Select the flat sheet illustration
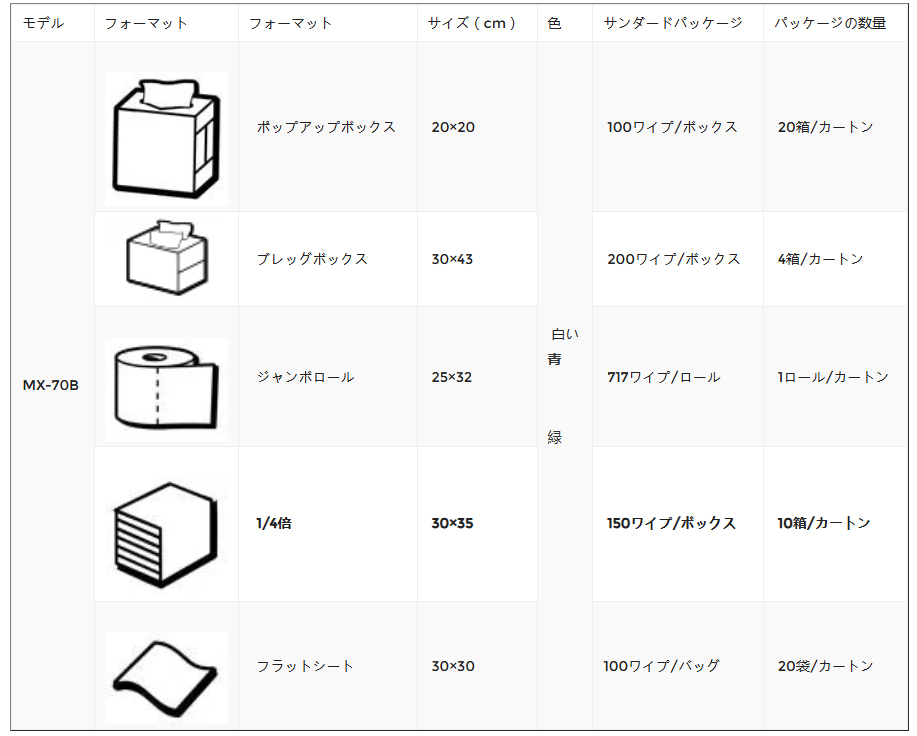This screenshot has width=917, height=736. 166,678
